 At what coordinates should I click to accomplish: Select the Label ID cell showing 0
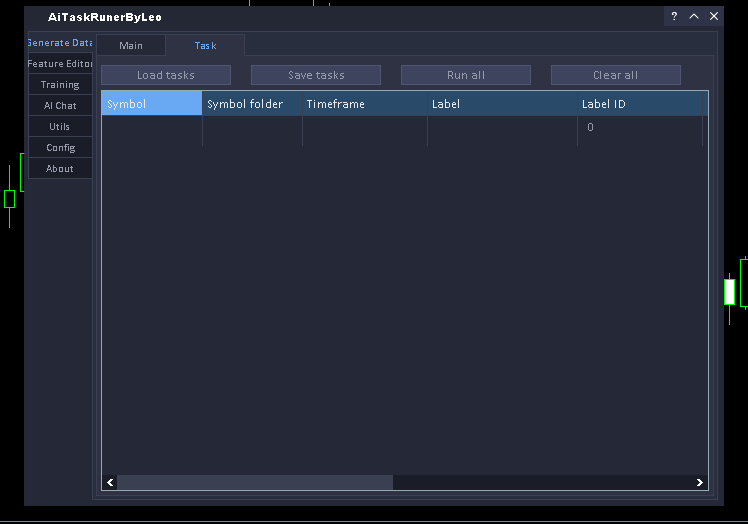639,128
